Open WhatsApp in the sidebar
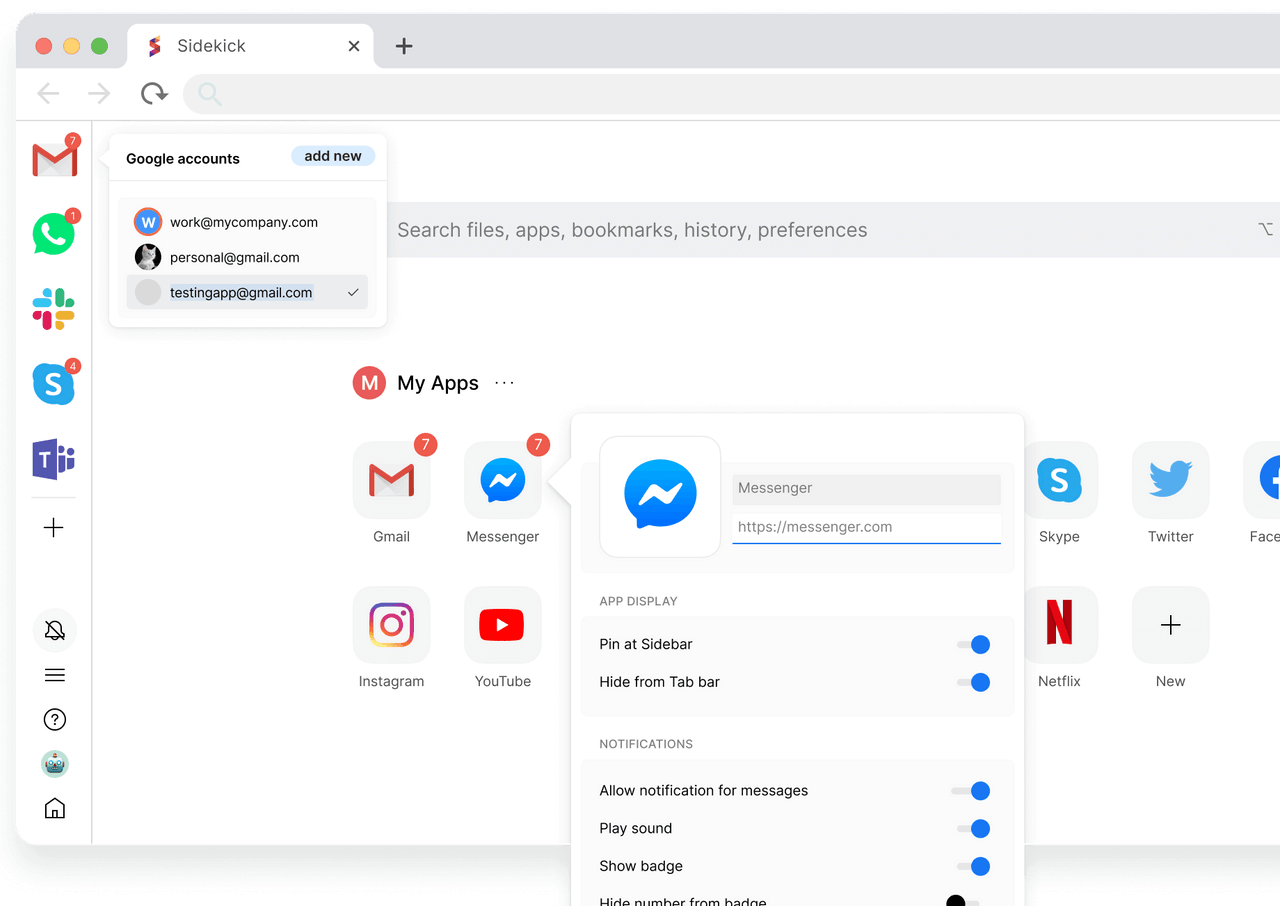 [x=54, y=235]
